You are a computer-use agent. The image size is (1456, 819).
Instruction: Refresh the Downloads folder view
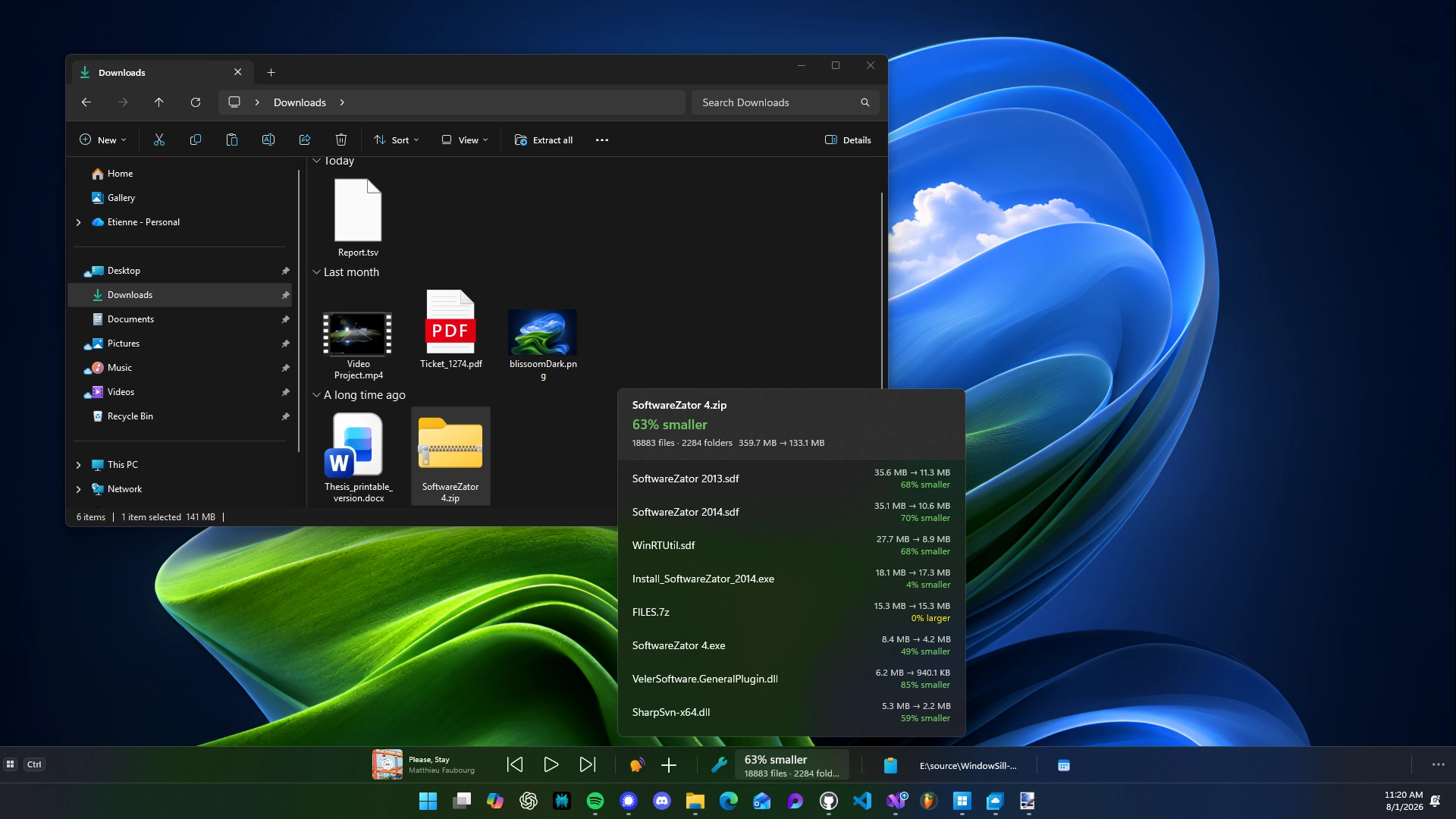pos(196,102)
